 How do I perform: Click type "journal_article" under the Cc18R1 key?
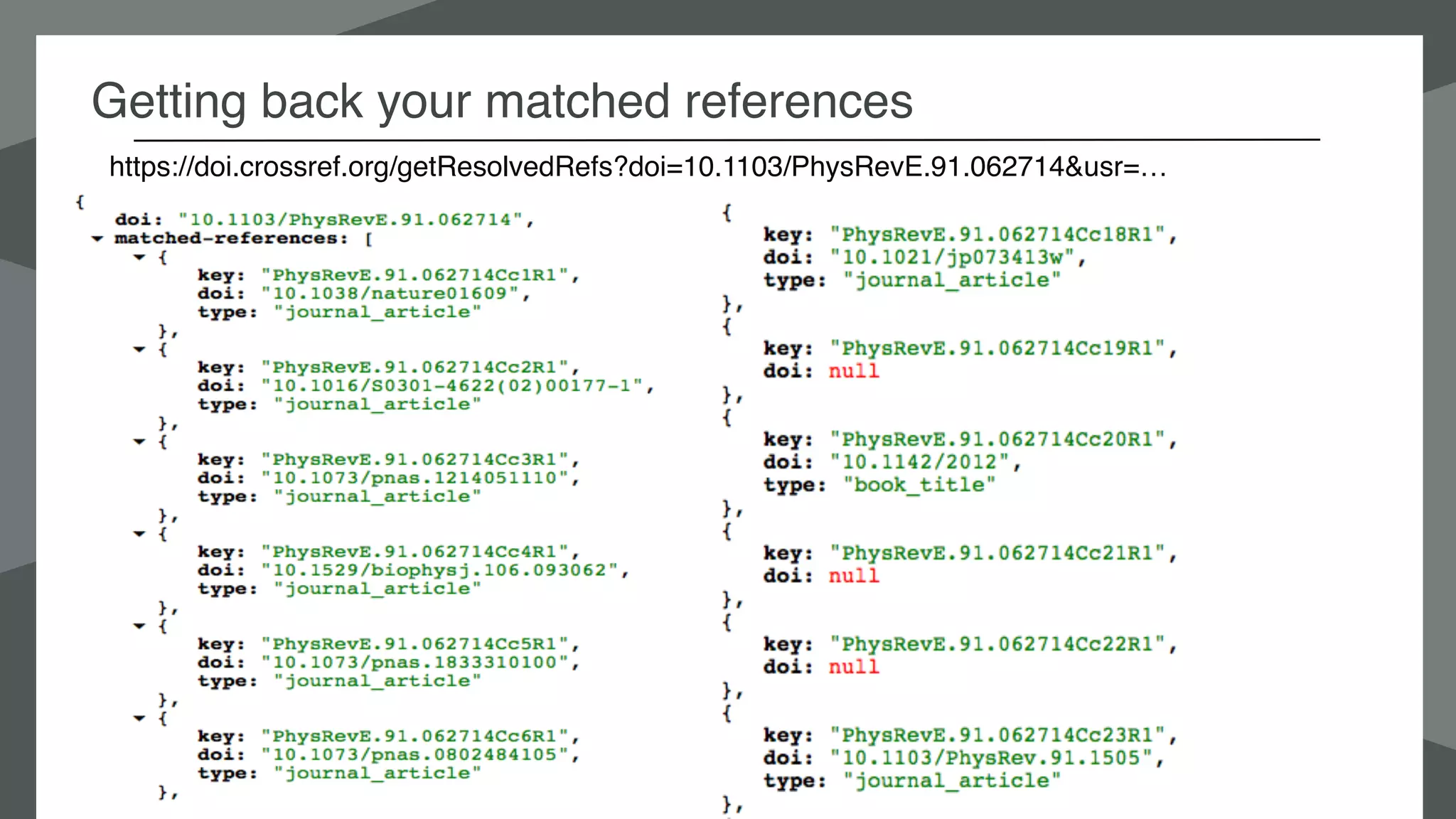(x=952, y=280)
